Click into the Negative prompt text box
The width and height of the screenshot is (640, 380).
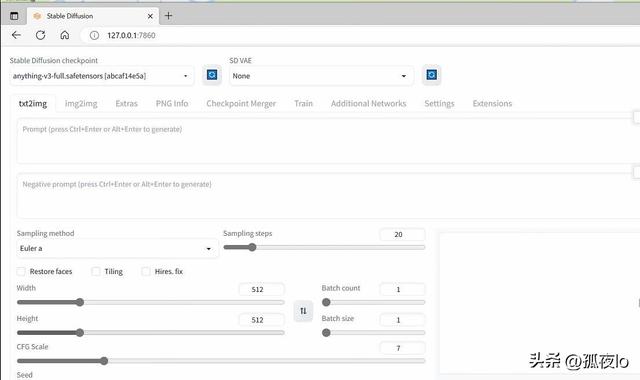click(327, 196)
